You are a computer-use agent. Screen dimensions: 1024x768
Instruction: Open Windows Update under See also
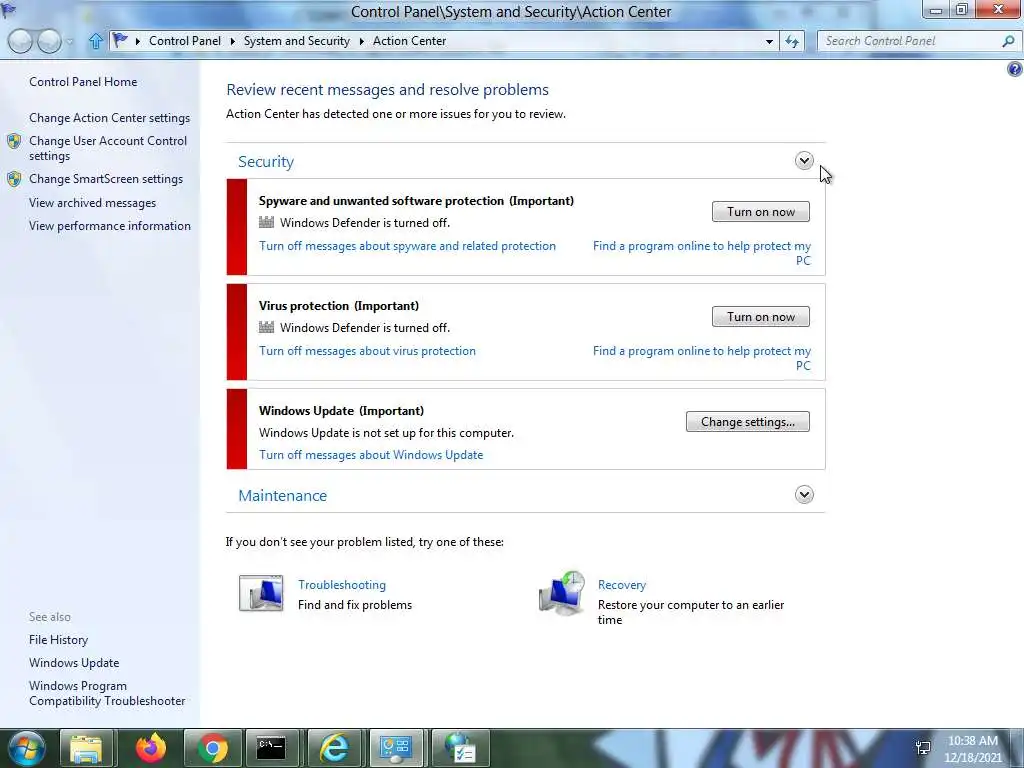[74, 663]
